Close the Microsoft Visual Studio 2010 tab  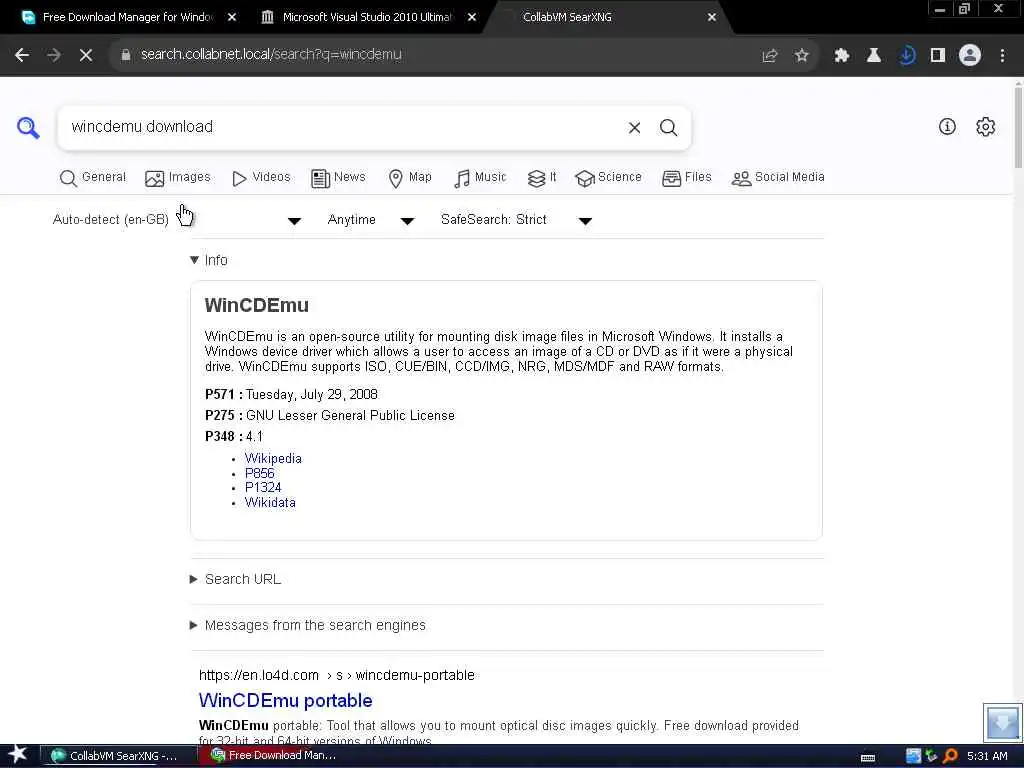(472, 18)
